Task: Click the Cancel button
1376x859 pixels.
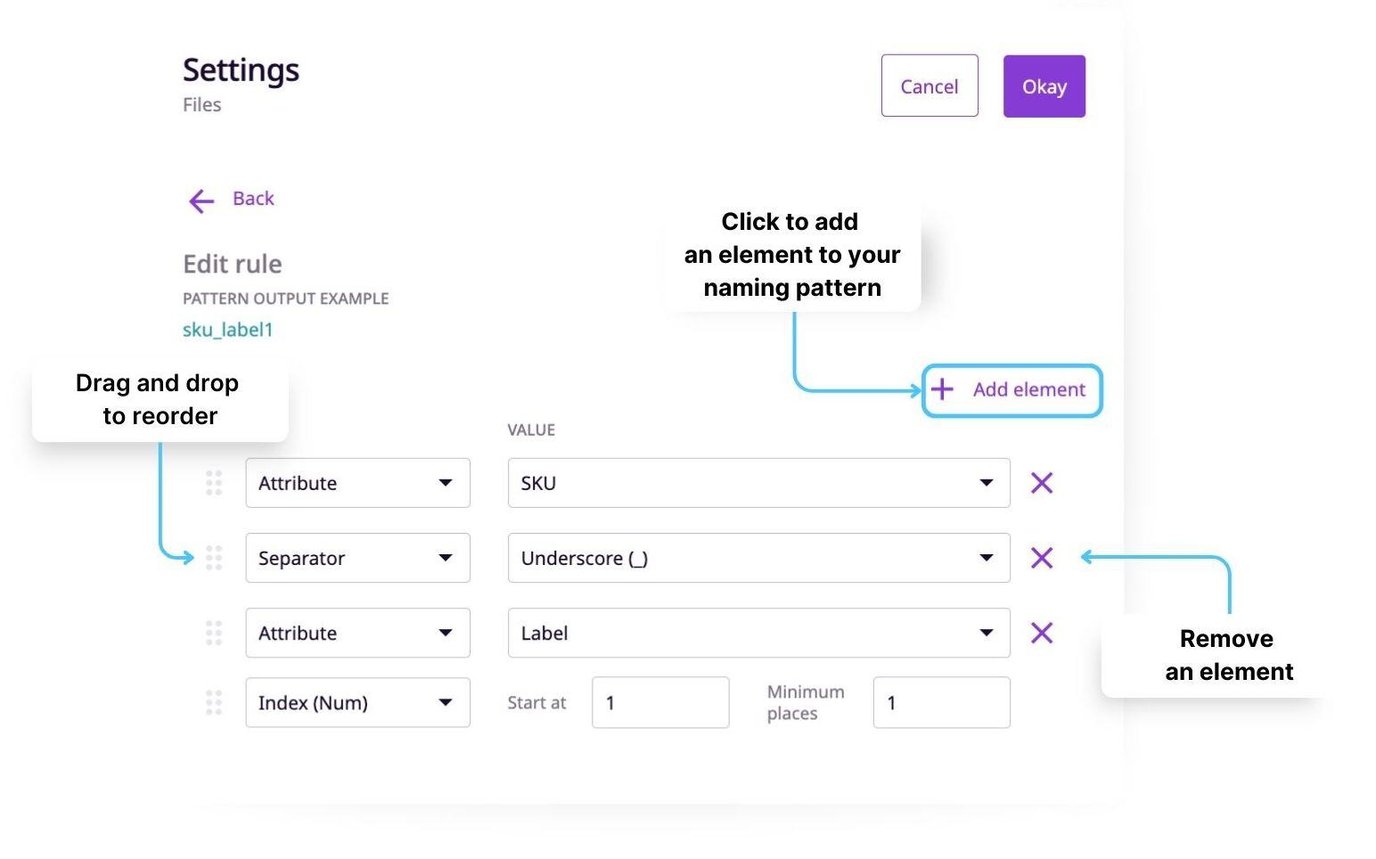Action: tap(929, 86)
